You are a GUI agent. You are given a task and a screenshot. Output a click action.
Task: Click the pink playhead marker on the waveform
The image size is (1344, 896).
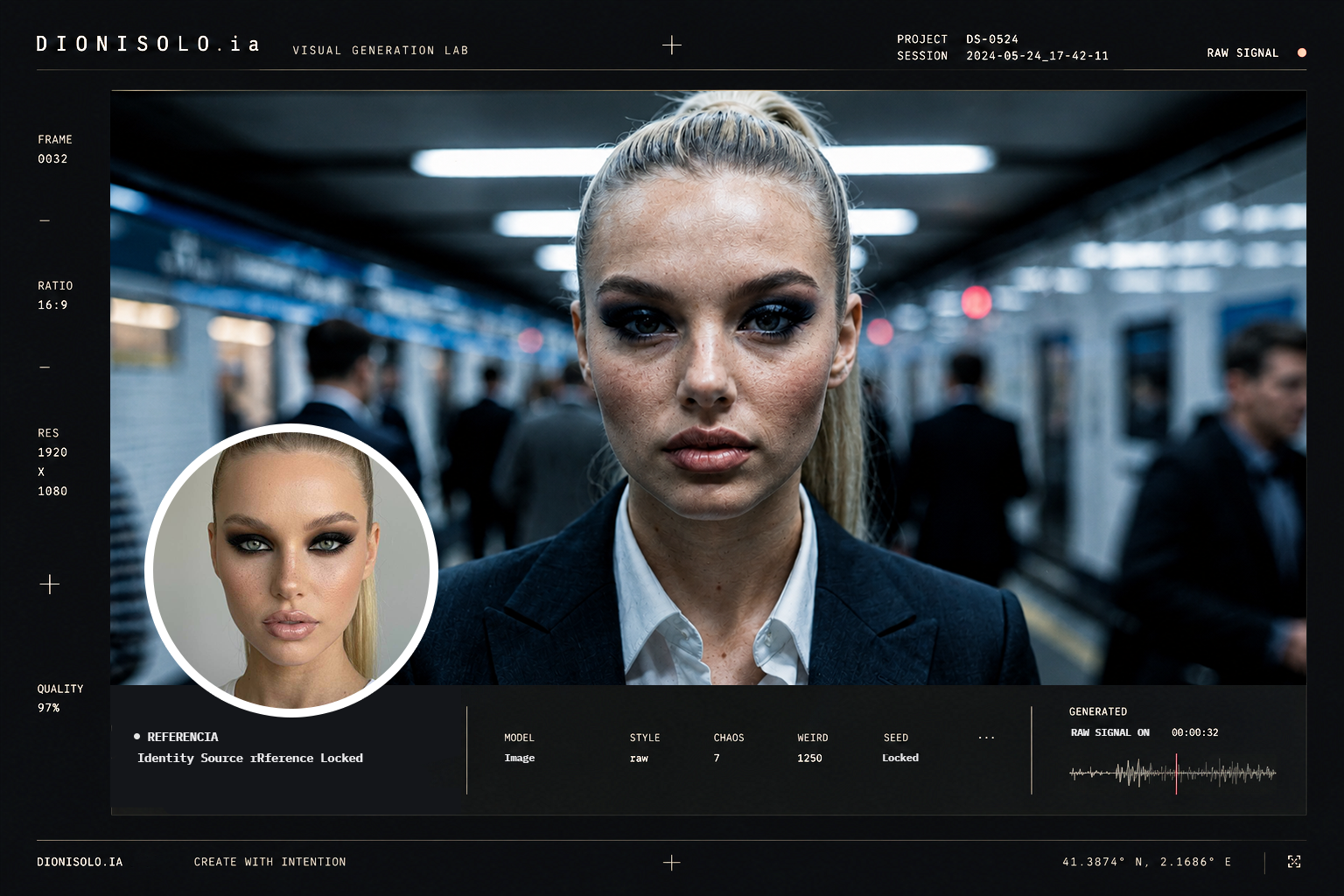coord(1177,773)
